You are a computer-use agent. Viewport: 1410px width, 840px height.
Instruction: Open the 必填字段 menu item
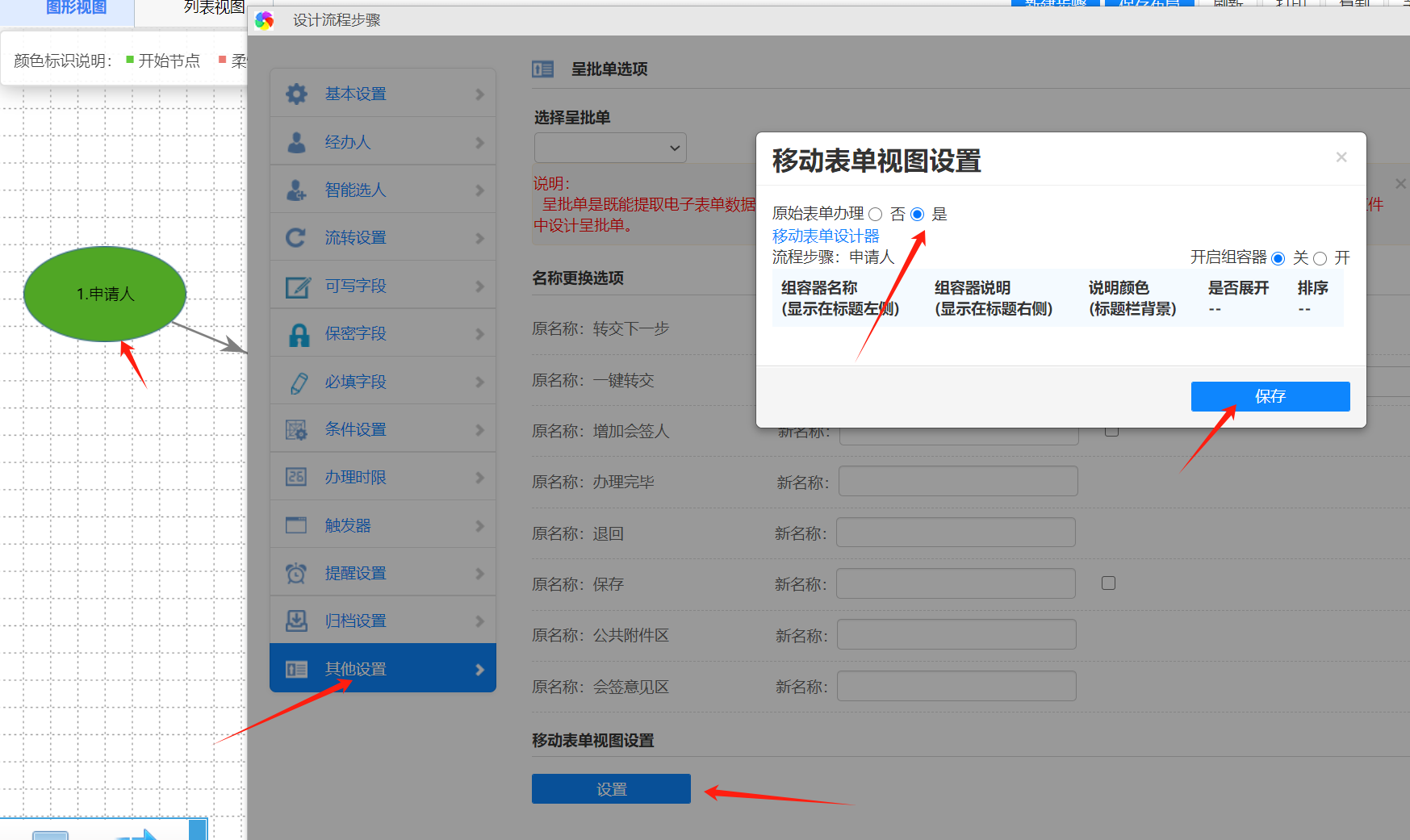[383, 382]
